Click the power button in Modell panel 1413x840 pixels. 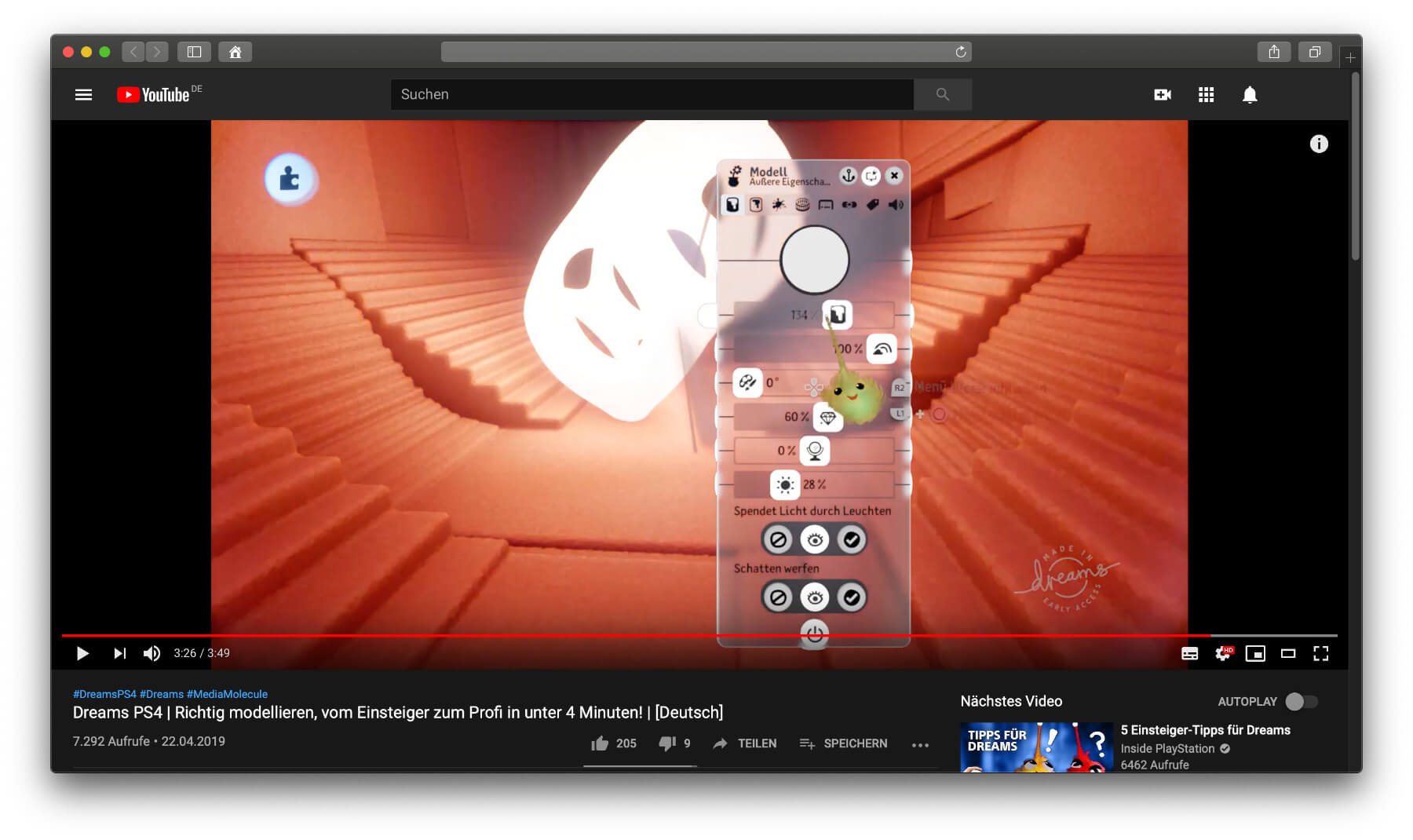[x=814, y=634]
